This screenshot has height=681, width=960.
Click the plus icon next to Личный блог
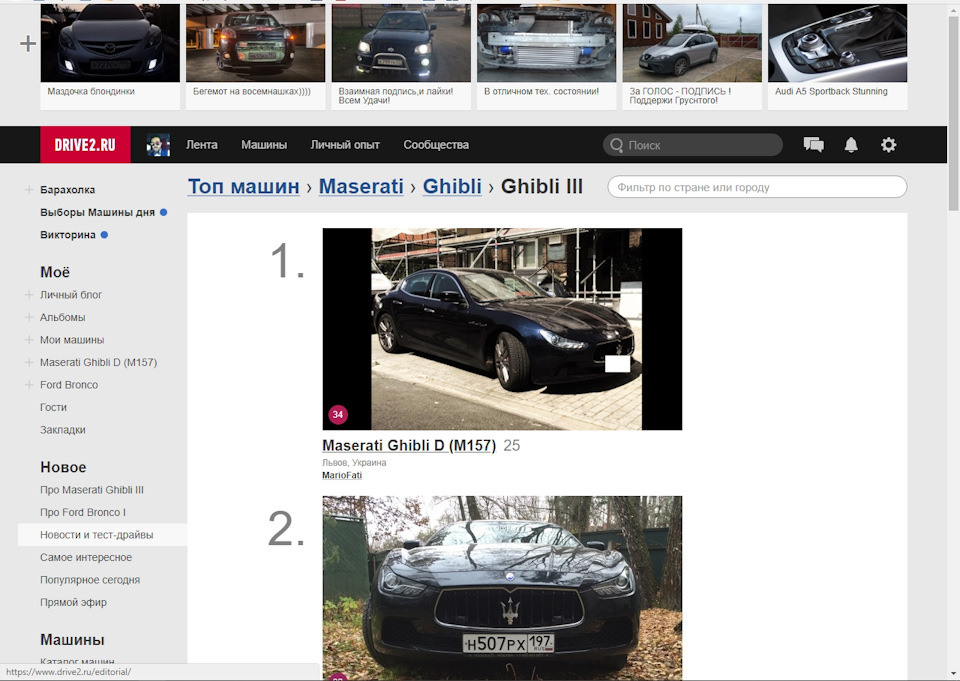click(x=29, y=295)
